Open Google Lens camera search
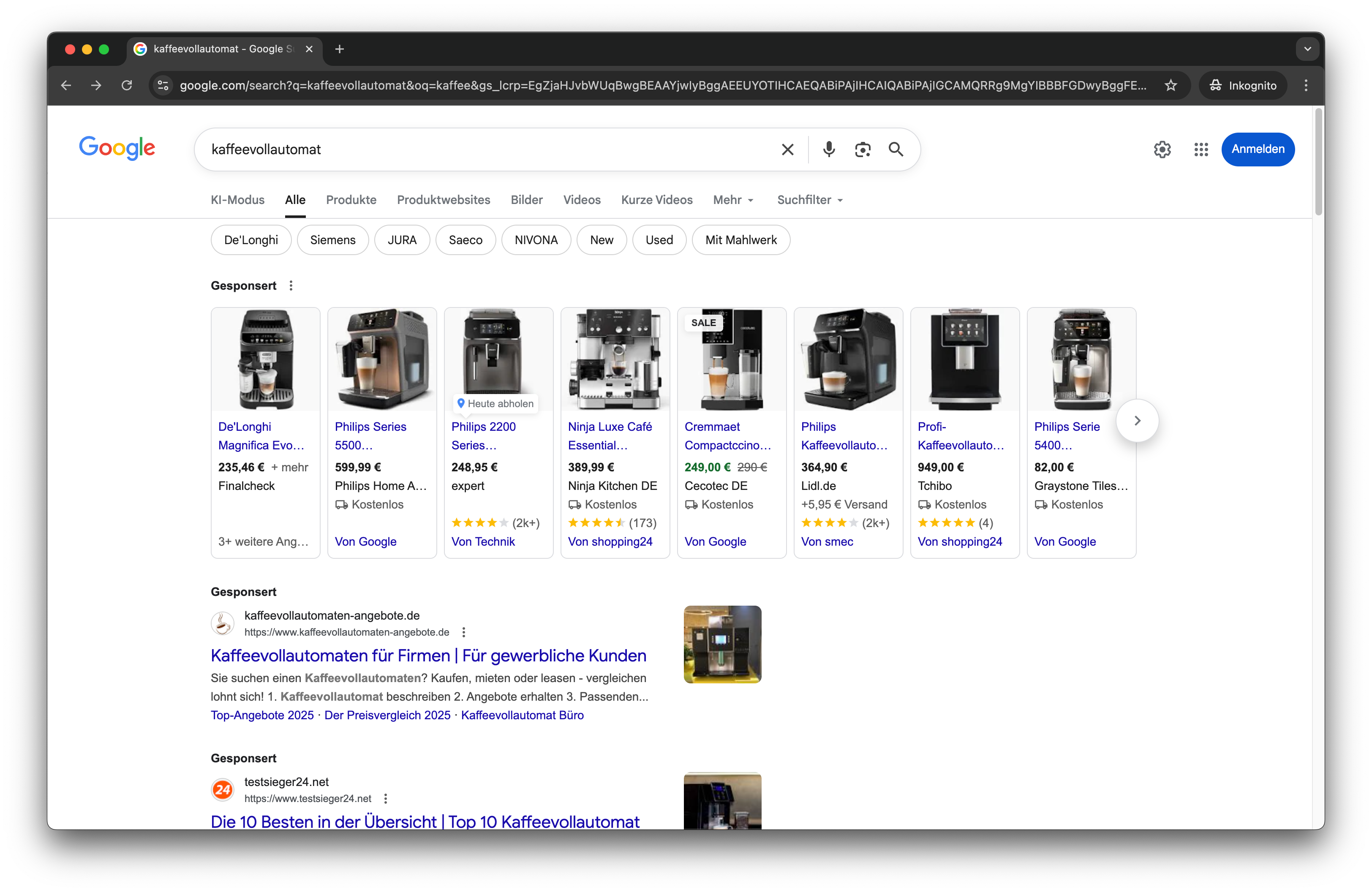This screenshot has height=892, width=1372. tap(863, 149)
